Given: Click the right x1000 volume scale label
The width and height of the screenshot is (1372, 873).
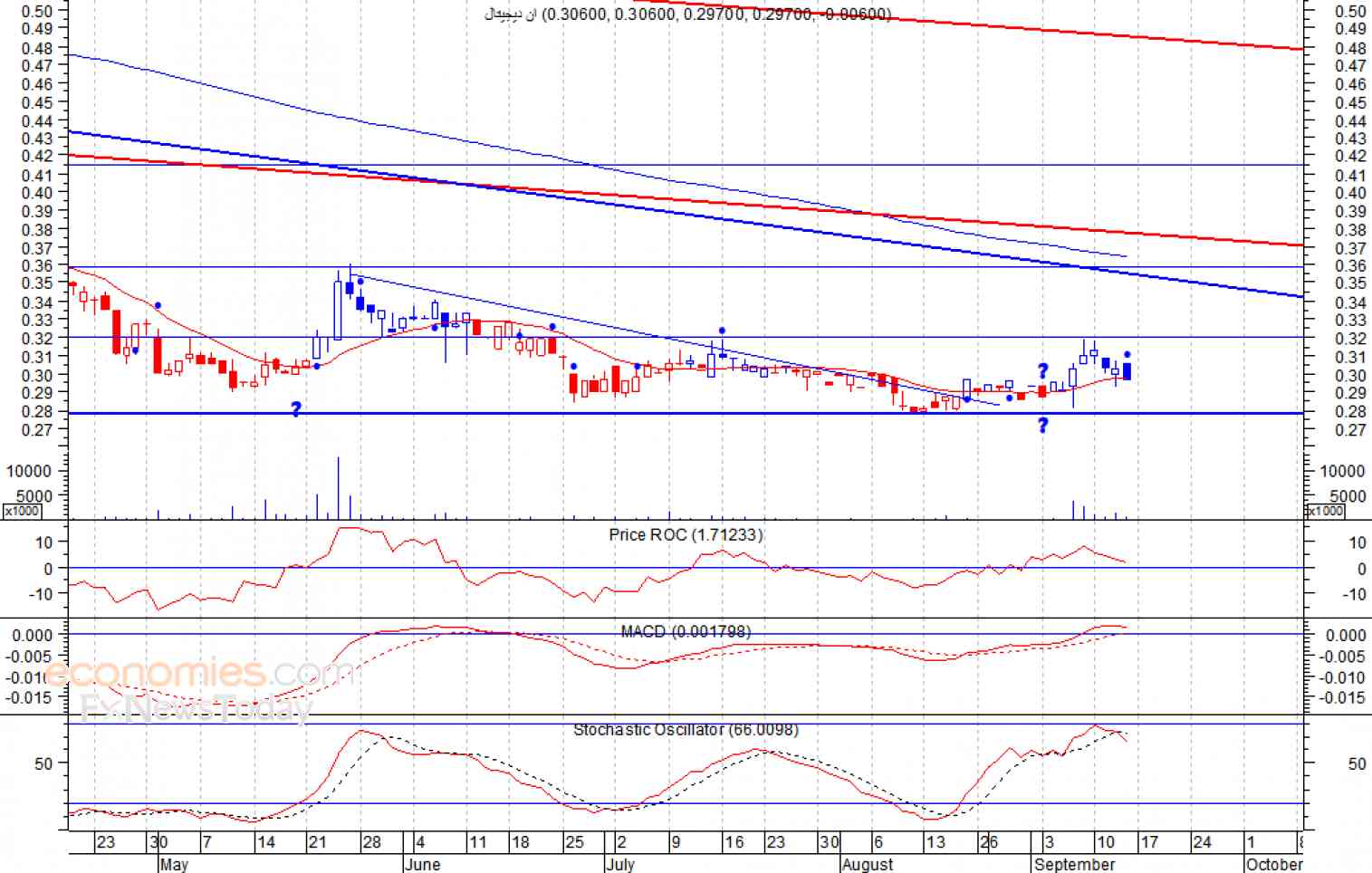Looking at the screenshot, I should coord(1323,511).
